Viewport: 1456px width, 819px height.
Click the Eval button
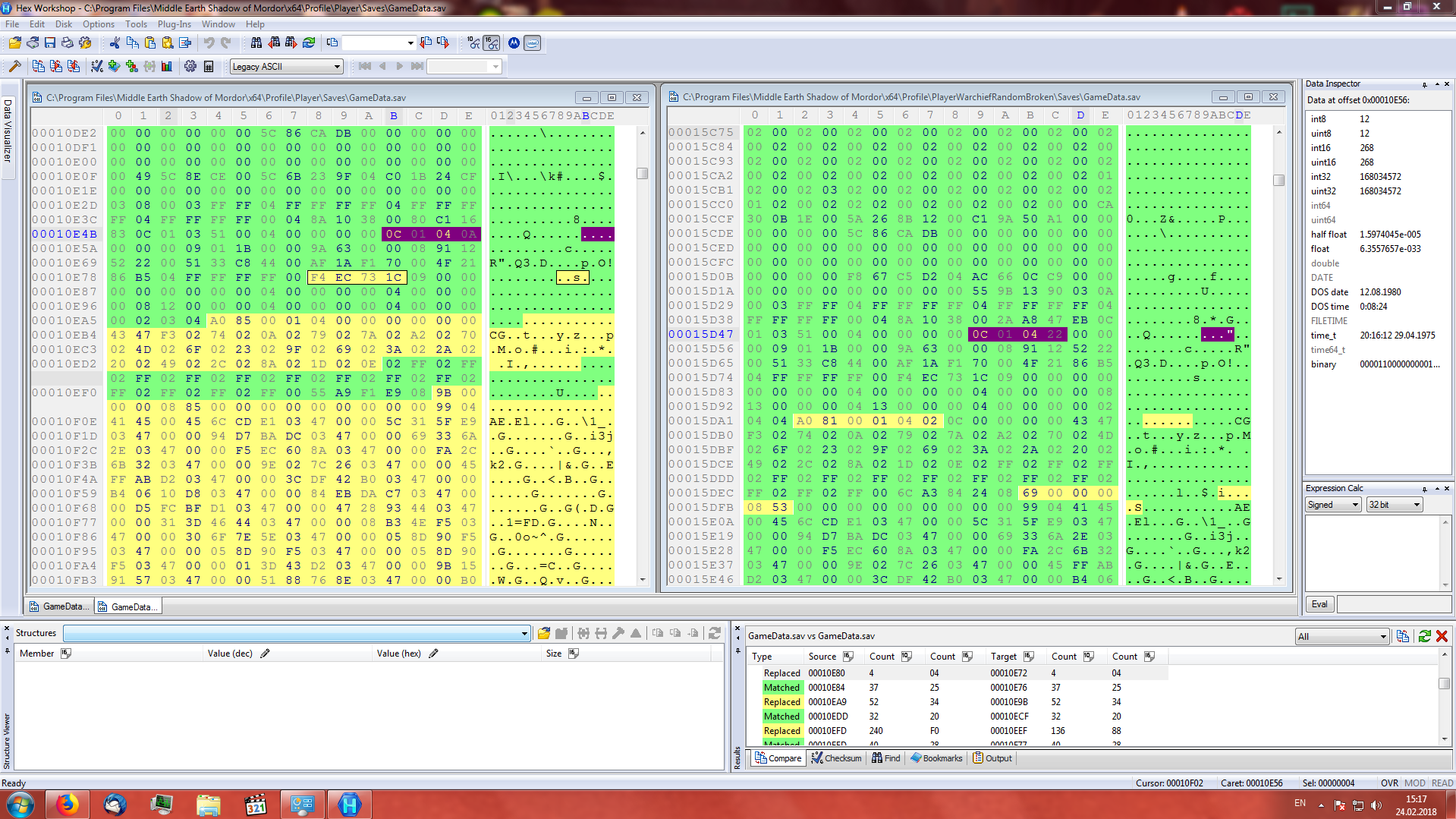point(1319,604)
